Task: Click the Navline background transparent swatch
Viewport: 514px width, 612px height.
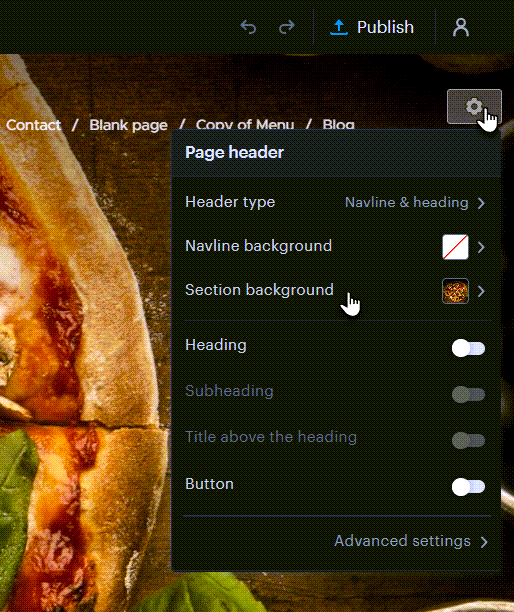Action: click(455, 247)
